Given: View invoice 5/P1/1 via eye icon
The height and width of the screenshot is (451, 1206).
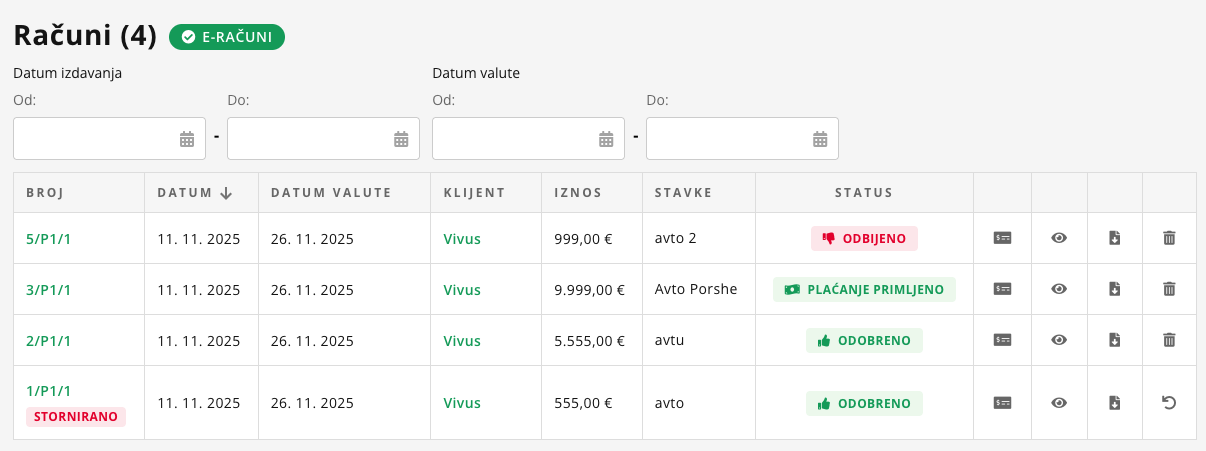Looking at the screenshot, I should 1059,238.
